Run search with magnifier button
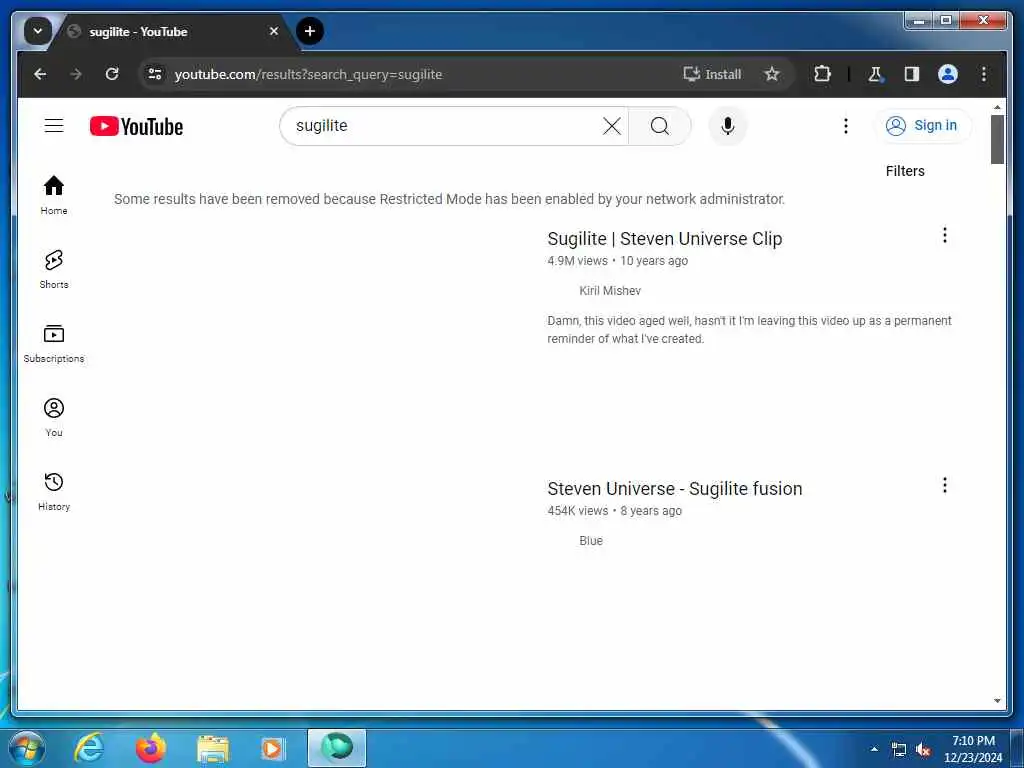The height and width of the screenshot is (768, 1024). (x=660, y=125)
